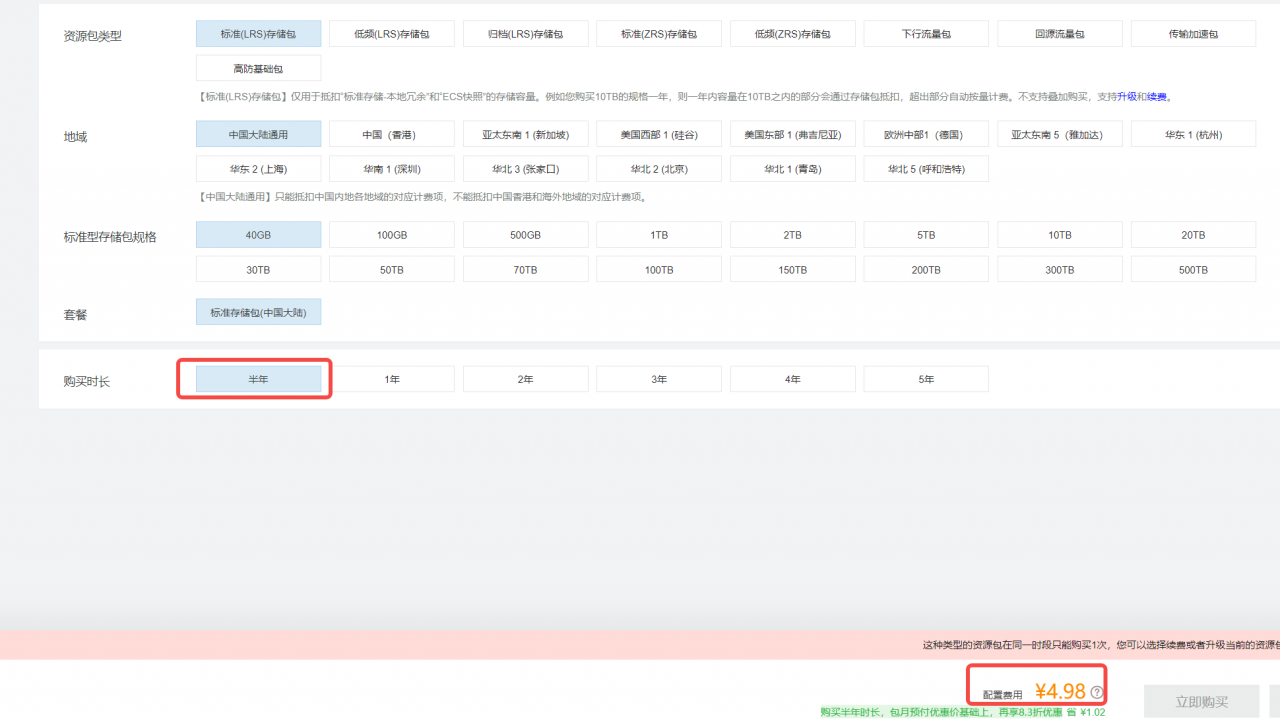Viewport: 1280px width, 719px height.
Task: Choose the 50TB storage package size
Action: [392, 269]
